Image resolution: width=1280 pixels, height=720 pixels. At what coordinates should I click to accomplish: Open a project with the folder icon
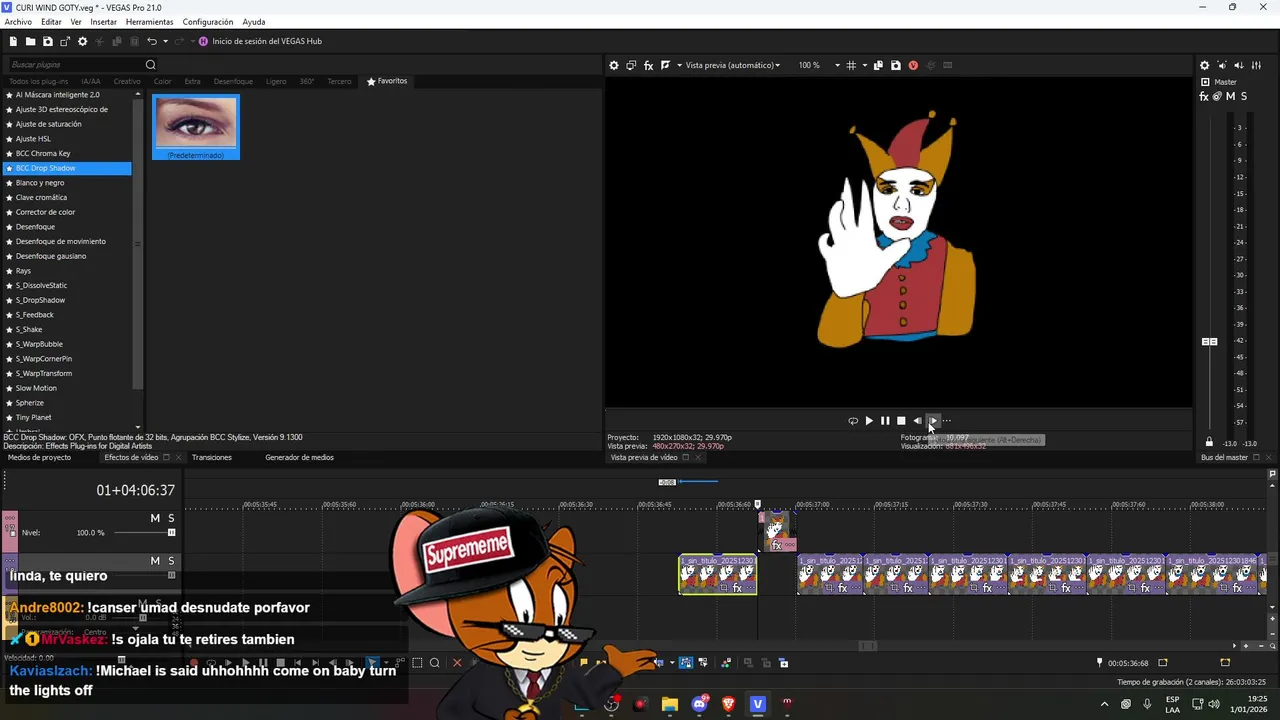click(30, 41)
